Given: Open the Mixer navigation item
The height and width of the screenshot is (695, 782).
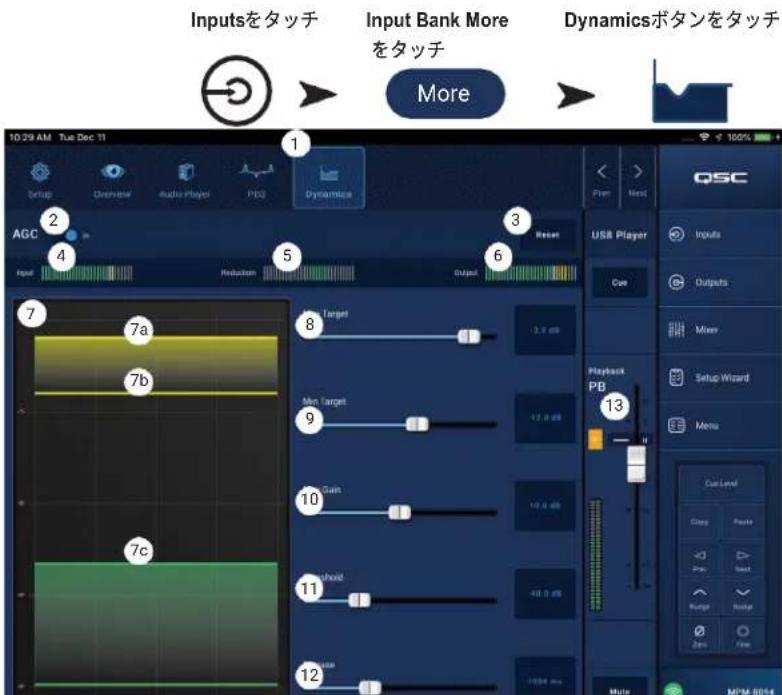Looking at the screenshot, I should tap(720, 330).
